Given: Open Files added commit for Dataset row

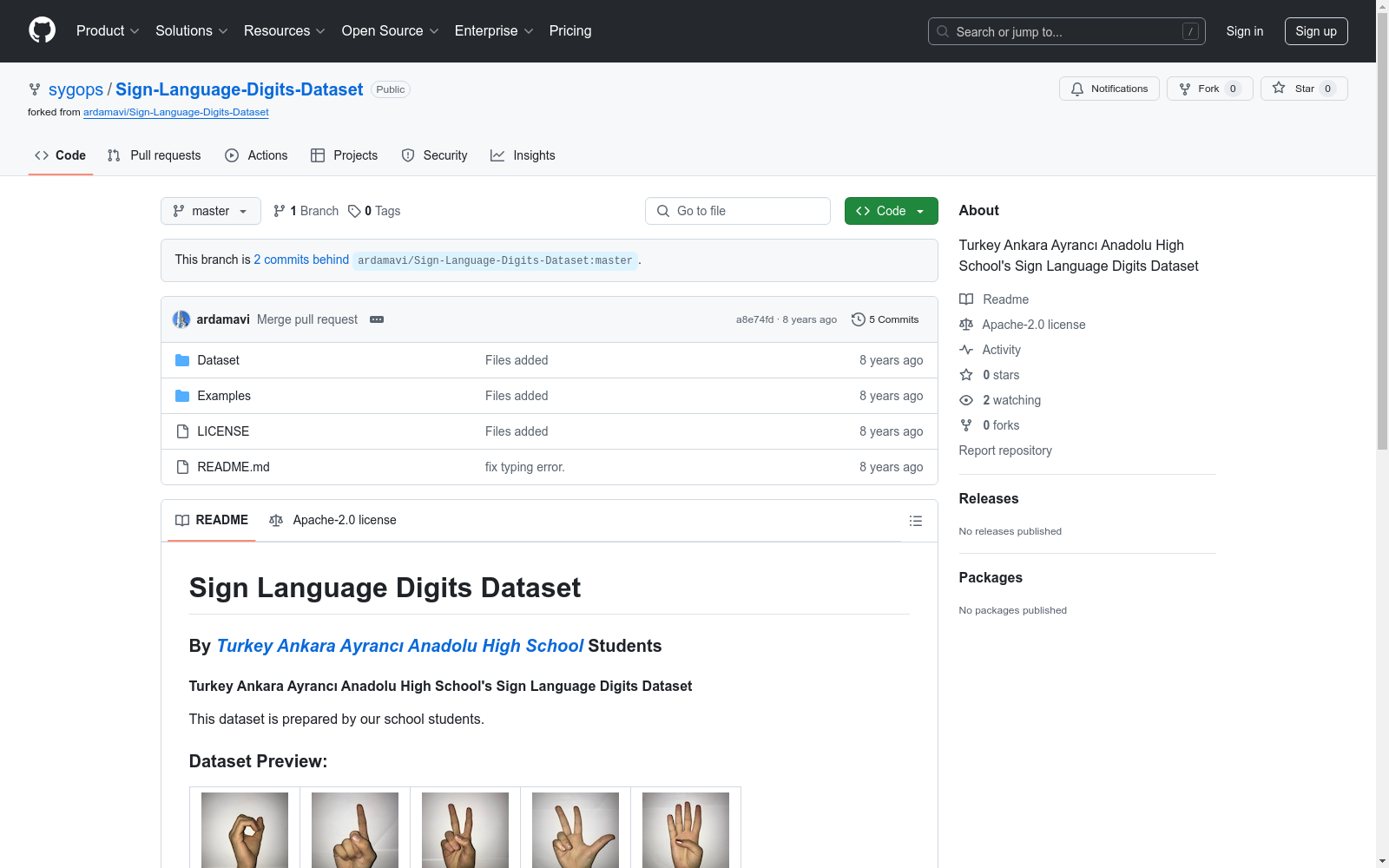Looking at the screenshot, I should pos(517,360).
